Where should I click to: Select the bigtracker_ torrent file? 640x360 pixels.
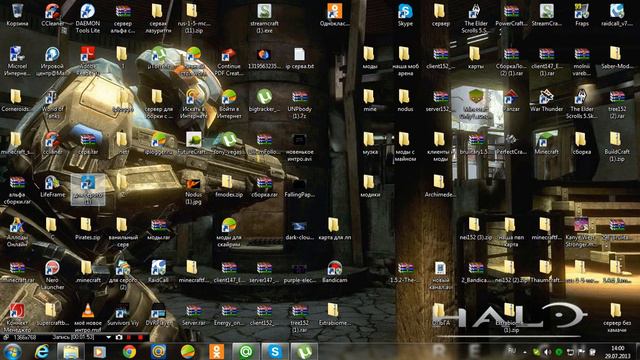tap(264, 101)
